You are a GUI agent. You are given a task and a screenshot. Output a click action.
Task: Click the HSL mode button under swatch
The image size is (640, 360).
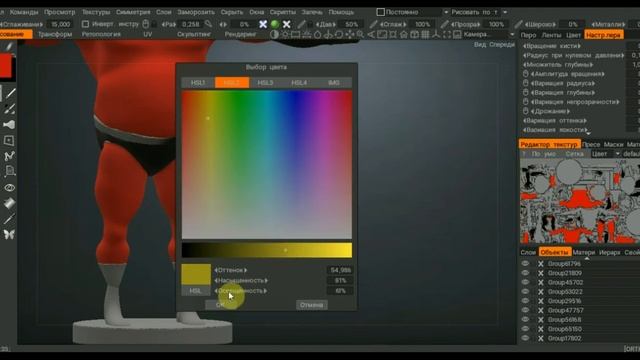click(196, 291)
